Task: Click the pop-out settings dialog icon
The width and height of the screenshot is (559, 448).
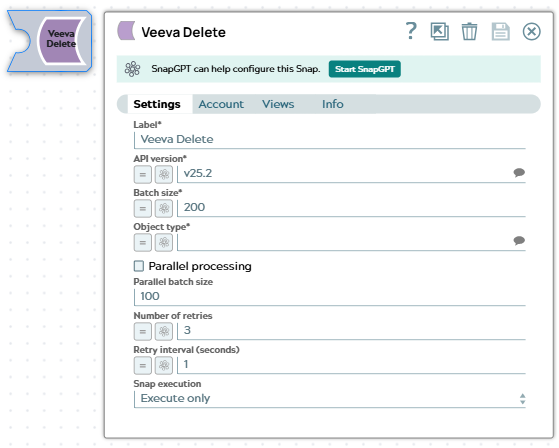Action: (440, 31)
